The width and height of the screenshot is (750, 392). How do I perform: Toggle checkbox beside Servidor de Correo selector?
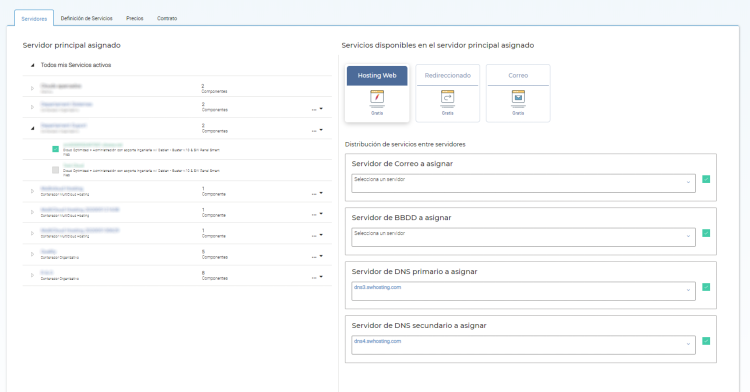706,179
